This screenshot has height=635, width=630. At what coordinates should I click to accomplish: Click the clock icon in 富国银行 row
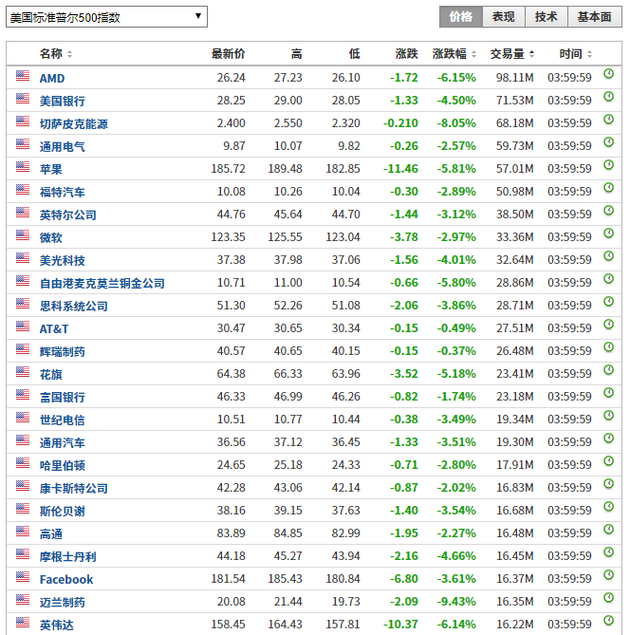click(609, 392)
